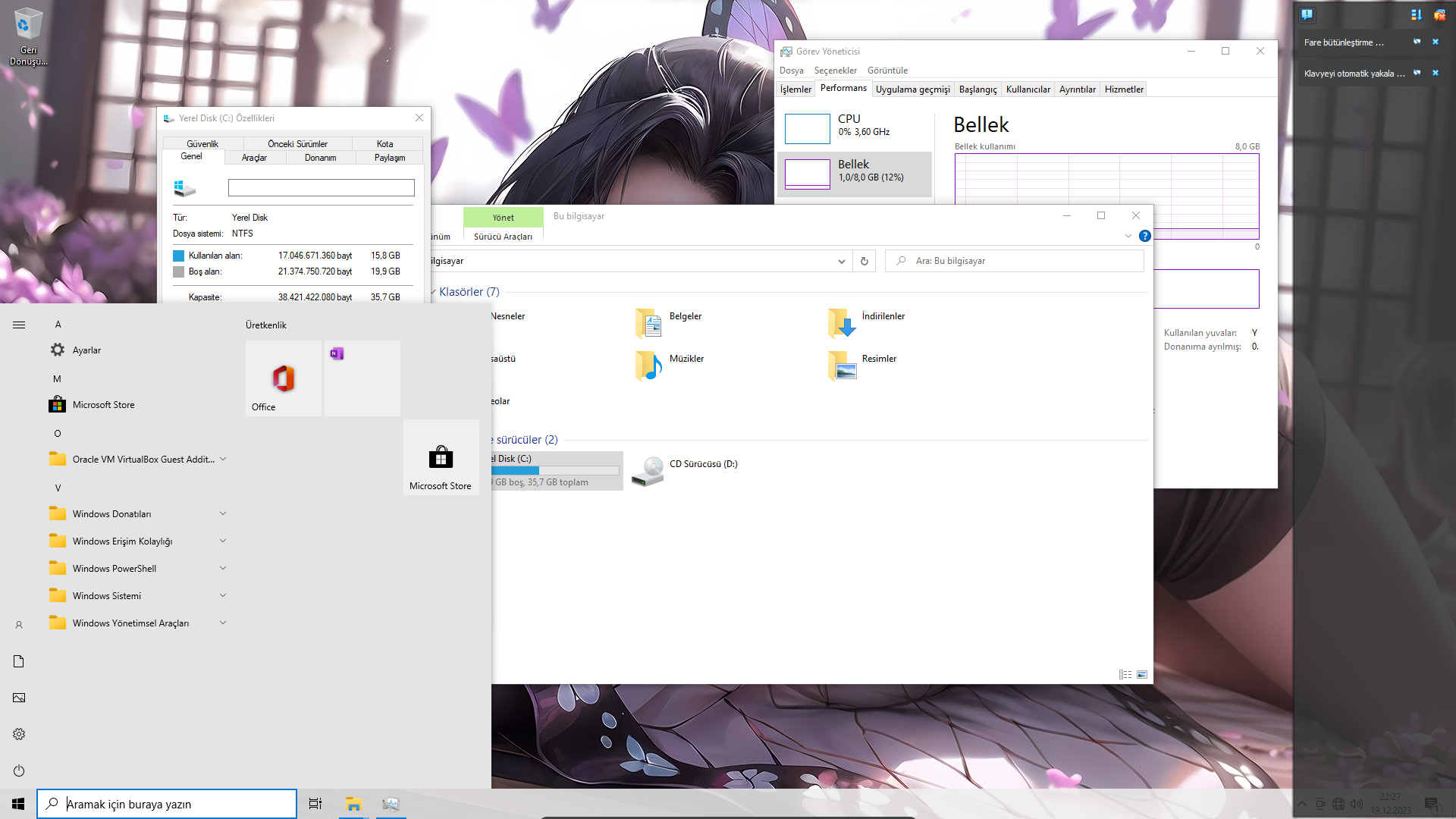Screen dimensions: 1456x819
Task: Toggle VirtualBox notification sort order
Action: [x=1416, y=14]
